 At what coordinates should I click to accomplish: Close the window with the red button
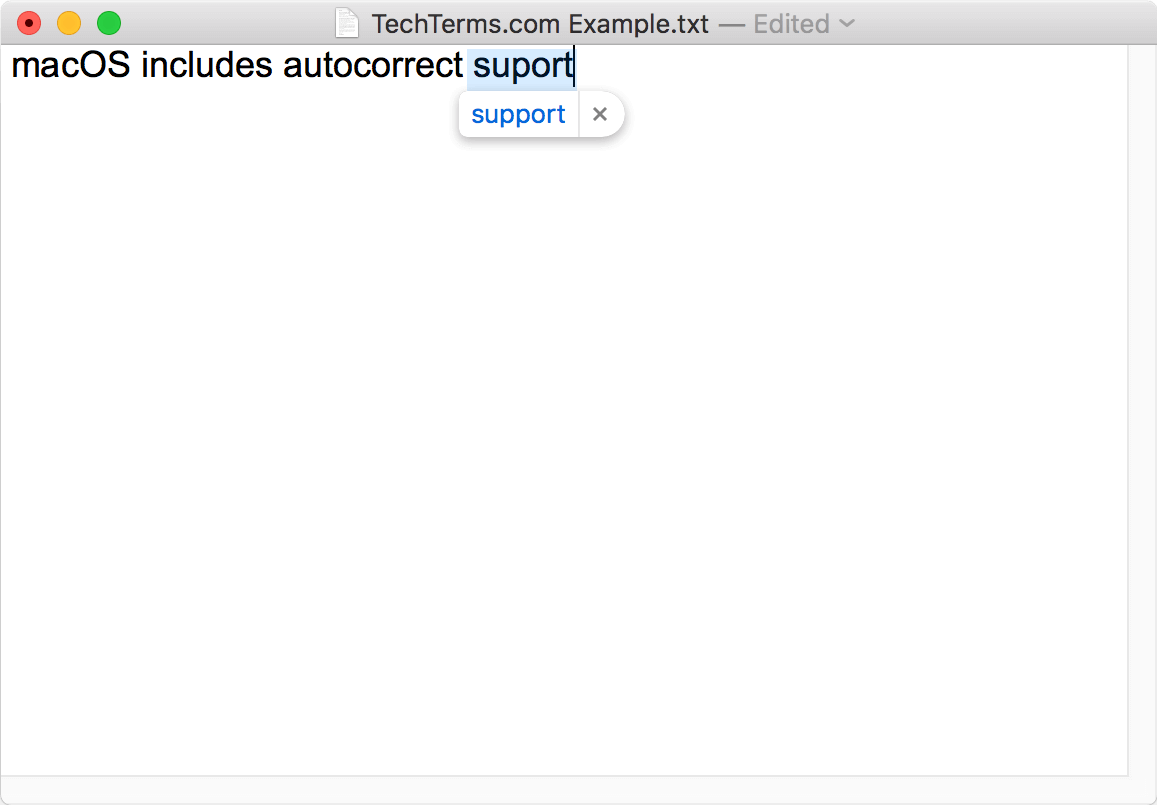29,24
